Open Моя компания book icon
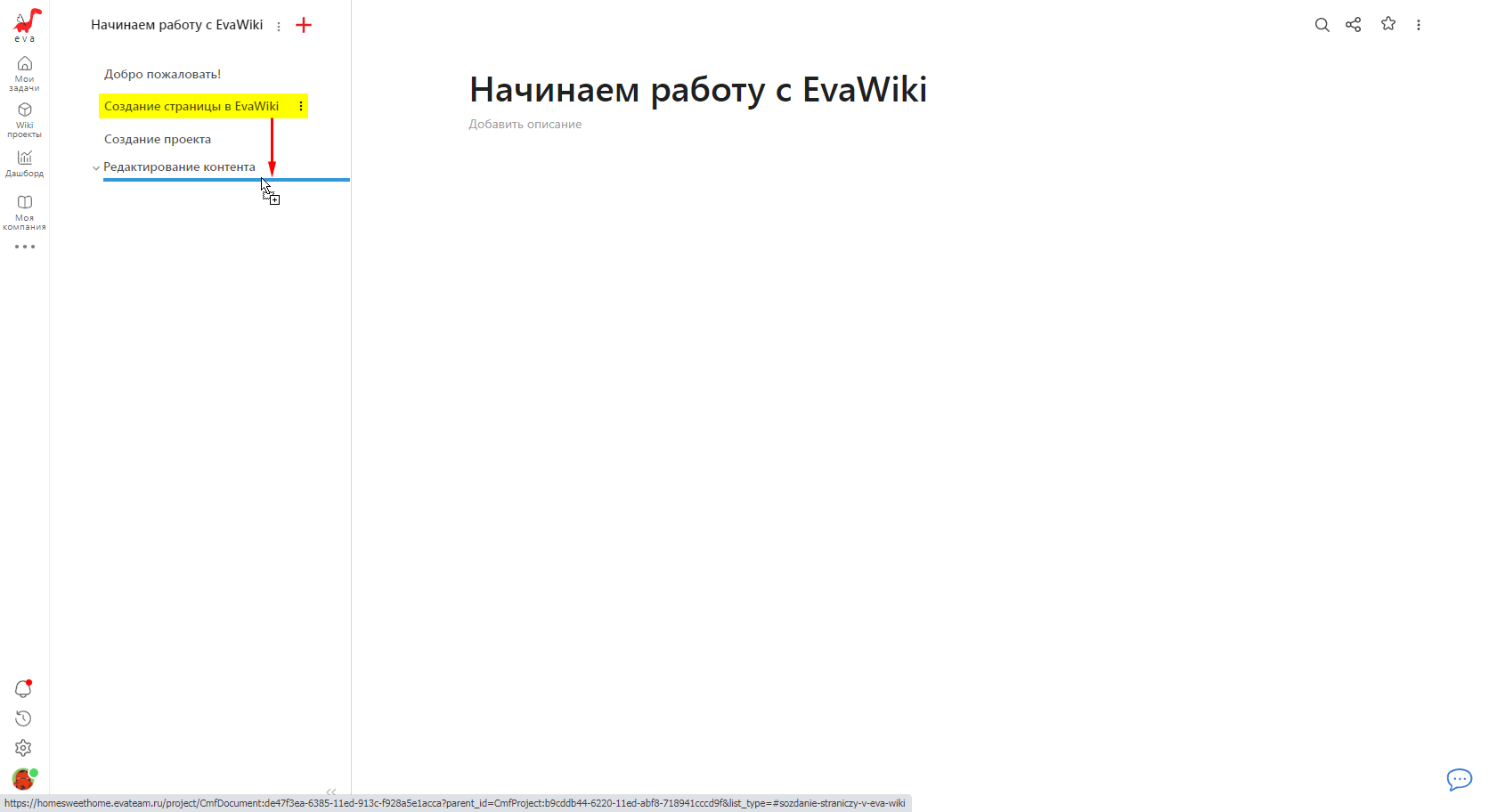This screenshot has width=1489, height=812. (x=24, y=203)
